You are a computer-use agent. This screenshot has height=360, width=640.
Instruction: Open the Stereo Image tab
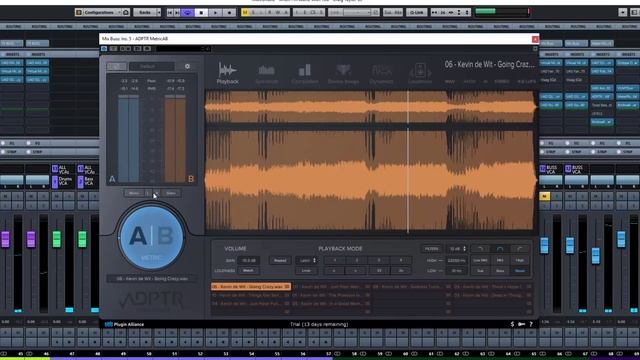click(x=343, y=74)
